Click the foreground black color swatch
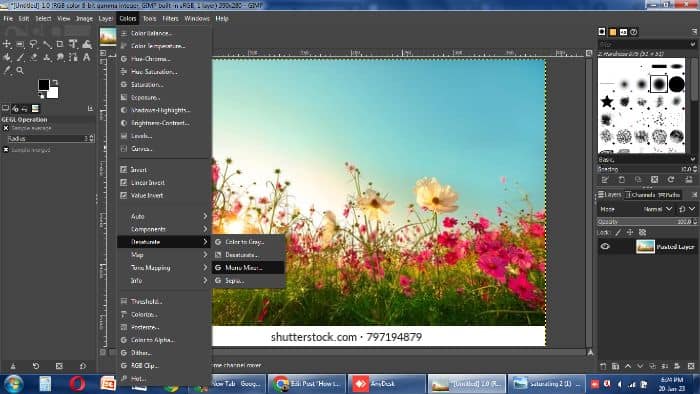 (x=43, y=84)
